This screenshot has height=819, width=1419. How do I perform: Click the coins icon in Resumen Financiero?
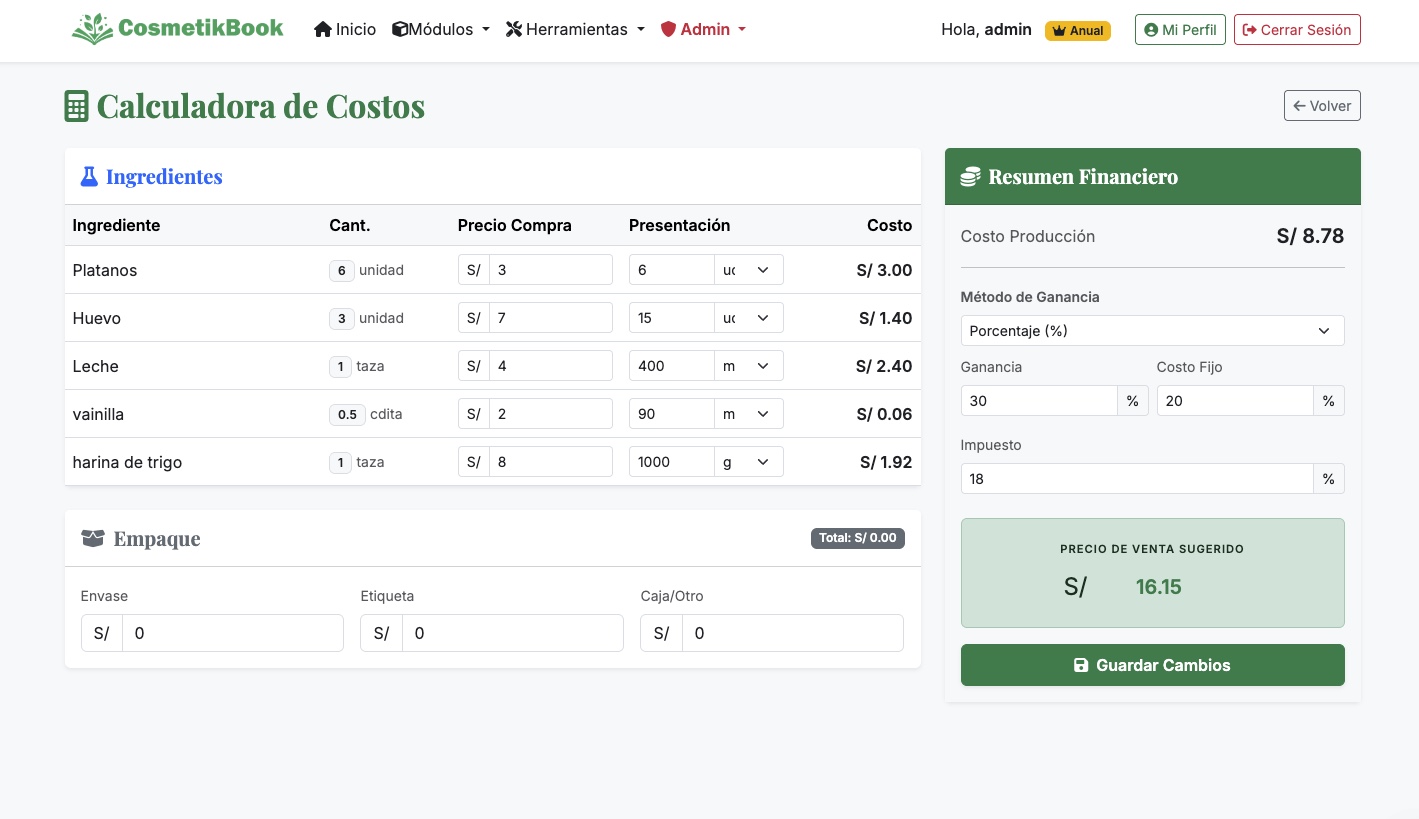tap(970, 177)
